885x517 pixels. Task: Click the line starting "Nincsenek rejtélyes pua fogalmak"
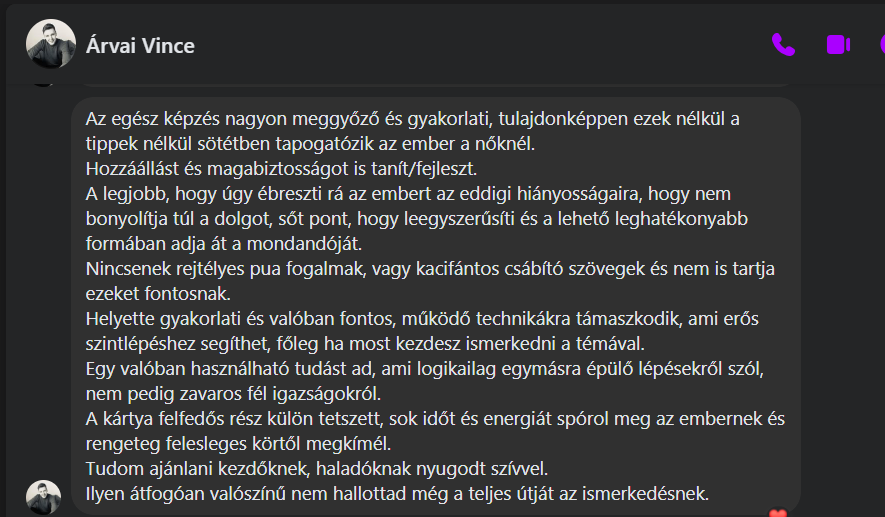pyautogui.click(x=431, y=269)
